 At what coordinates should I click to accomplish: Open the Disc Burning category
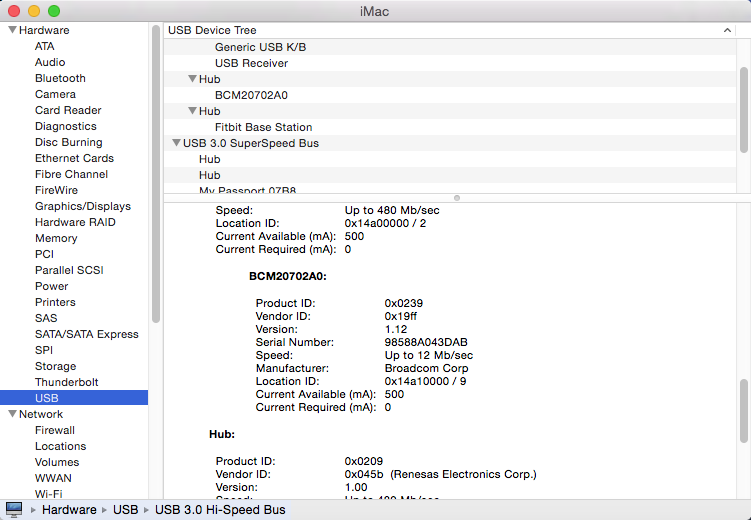click(x=68, y=142)
